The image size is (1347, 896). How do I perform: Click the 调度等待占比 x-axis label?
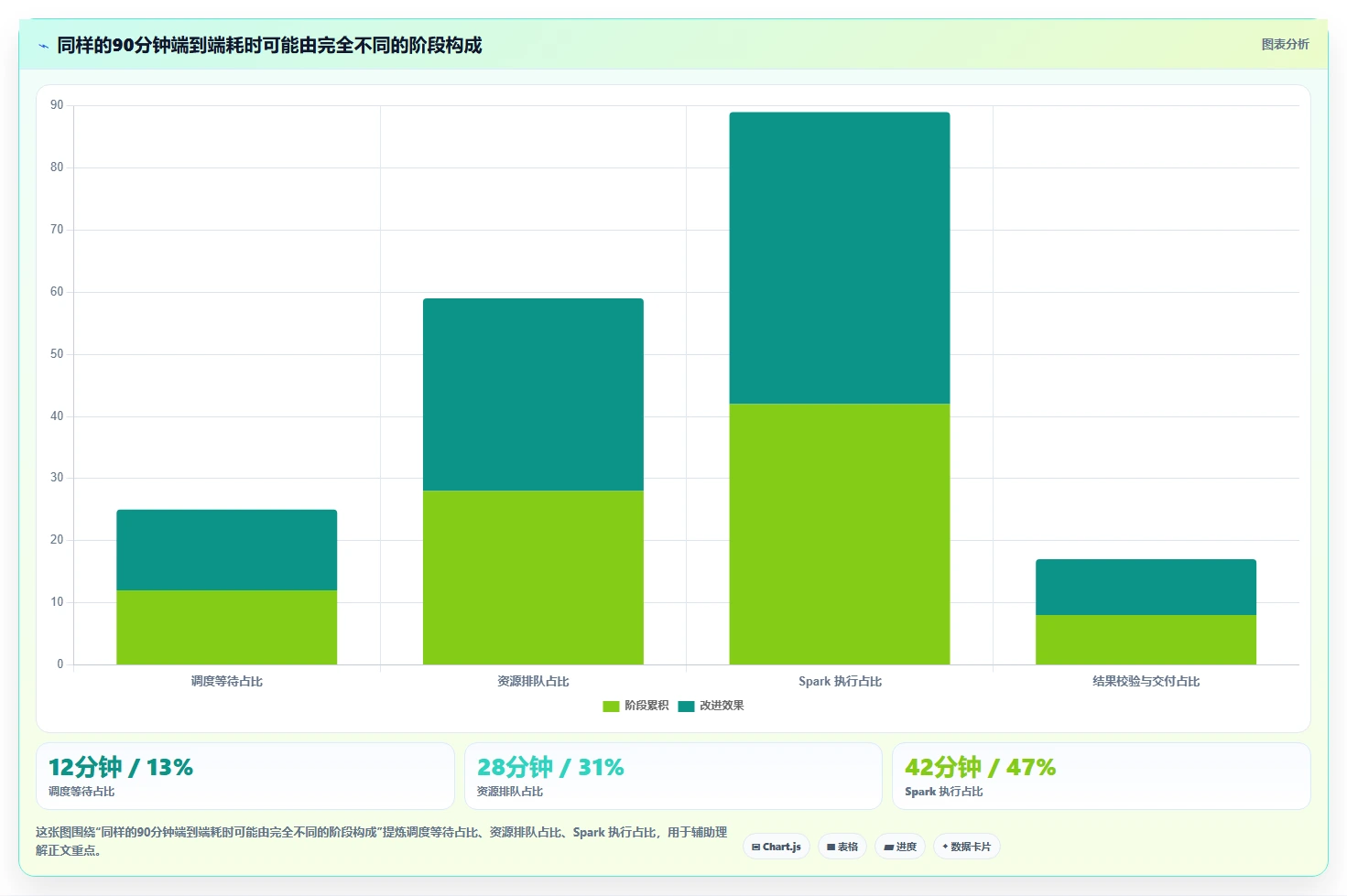(226, 681)
